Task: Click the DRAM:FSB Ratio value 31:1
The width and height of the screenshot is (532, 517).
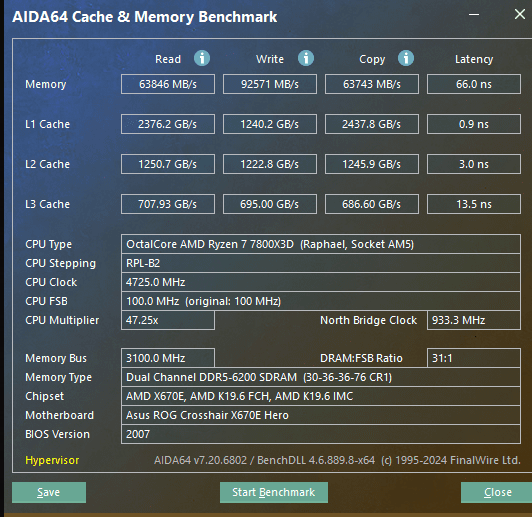Action: tap(474, 358)
